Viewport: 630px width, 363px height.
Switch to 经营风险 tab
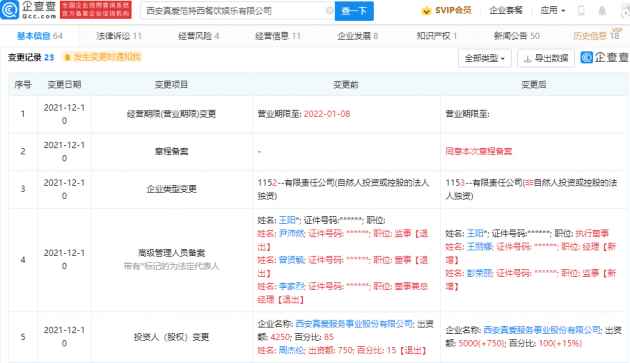click(x=198, y=36)
